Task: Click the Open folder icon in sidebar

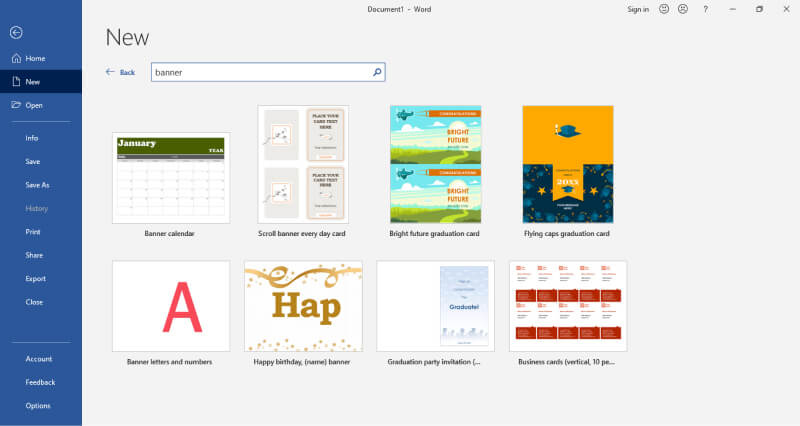Action: click(16, 105)
